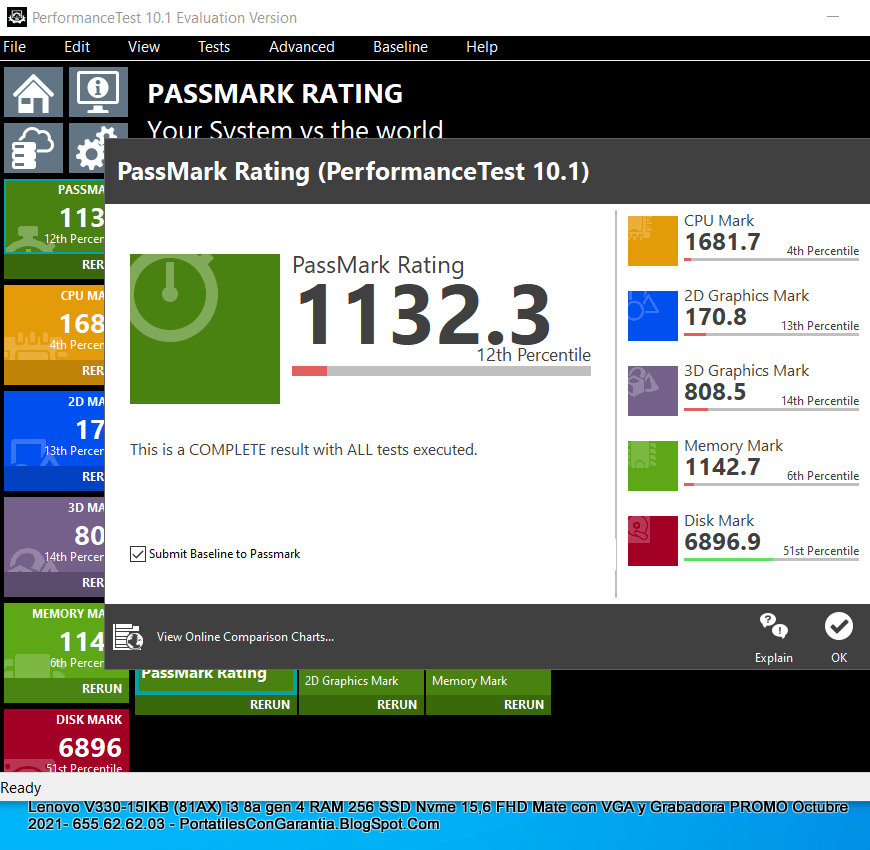Click the Disk Mark value 6896.9
This screenshot has height=850, width=870.
click(x=722, y=542)
